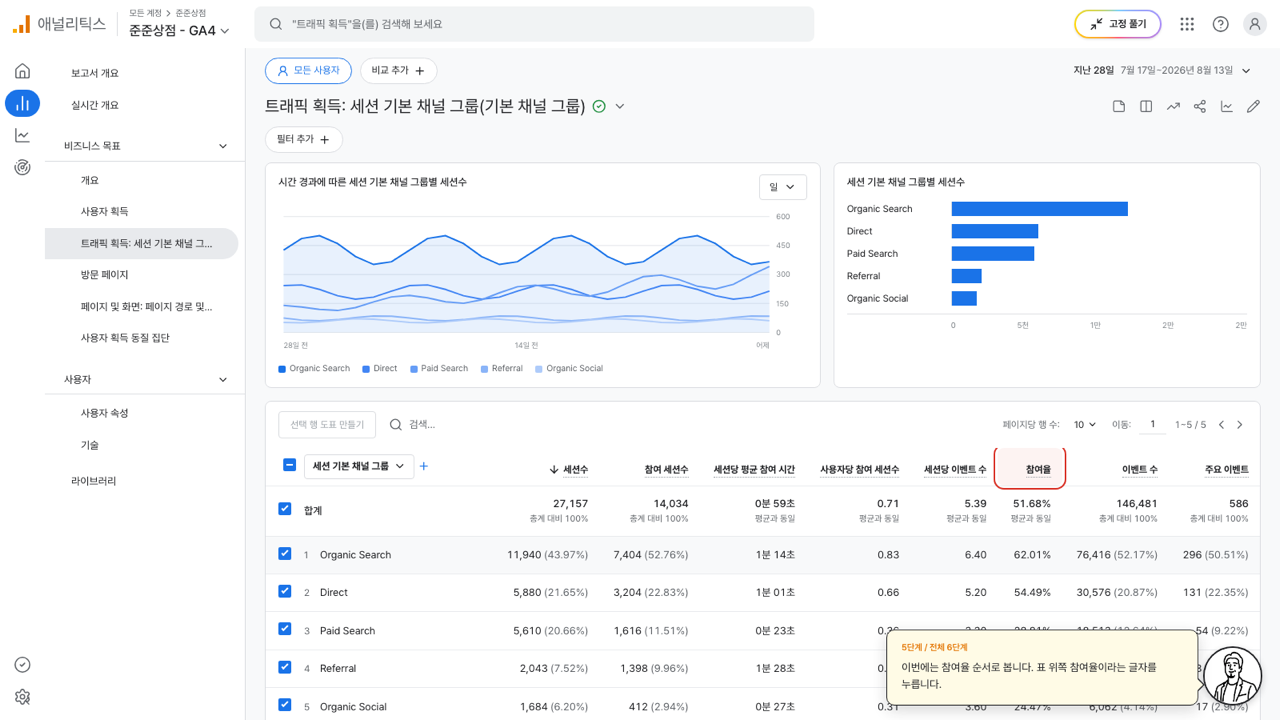This screenshot has width=1280, height=720.
Task: Sort by the 참여율 column header
Action: coord(1038,469)
